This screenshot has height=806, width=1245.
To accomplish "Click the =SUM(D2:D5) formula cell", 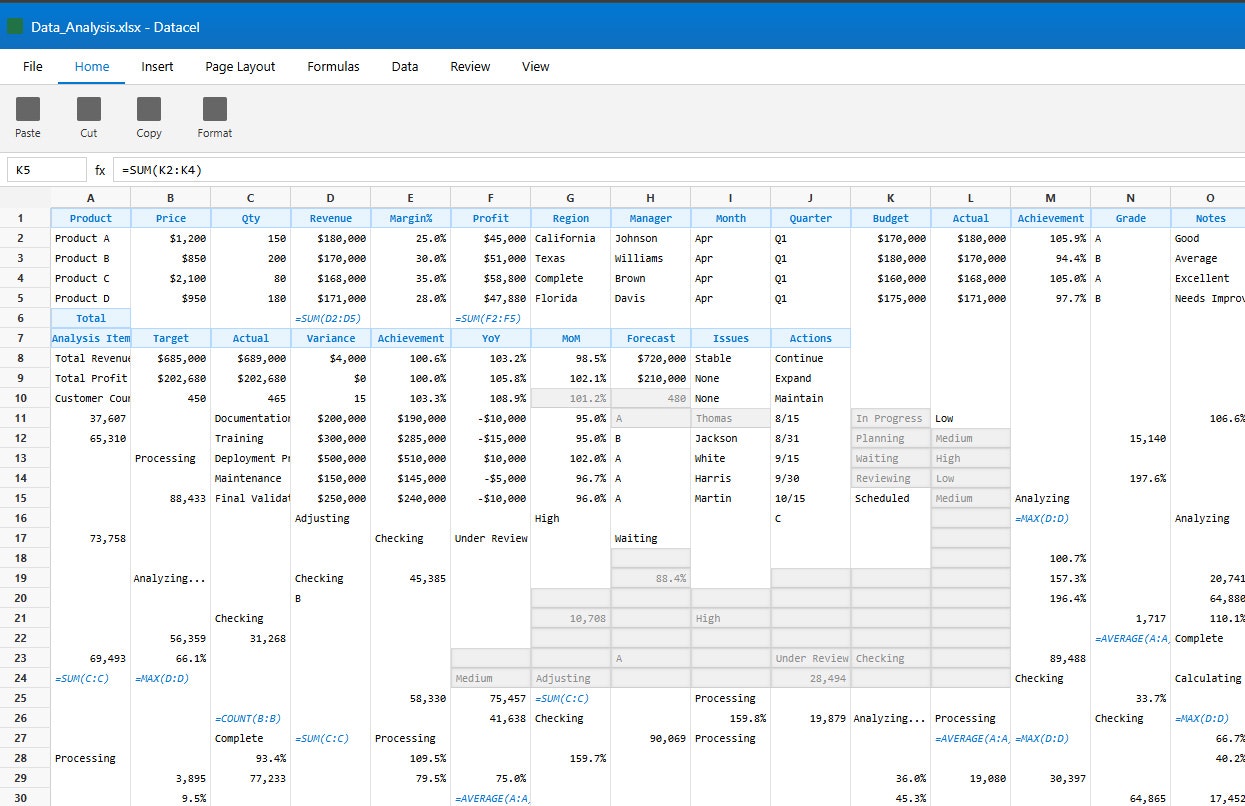I will (331, 318).
